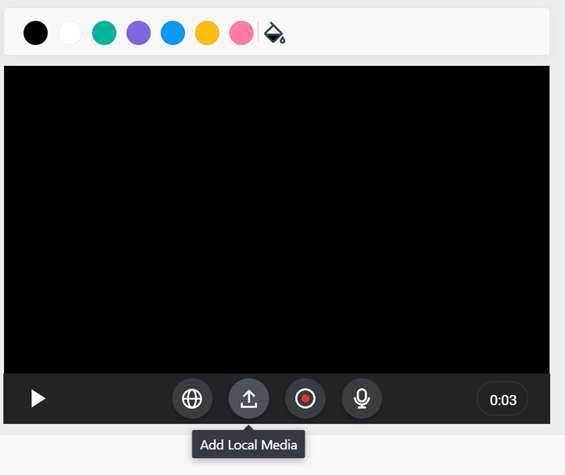Screen dimensions: 565x475
Task: Click the dark control bar beside the play button
Action: (x=108, y=399)
